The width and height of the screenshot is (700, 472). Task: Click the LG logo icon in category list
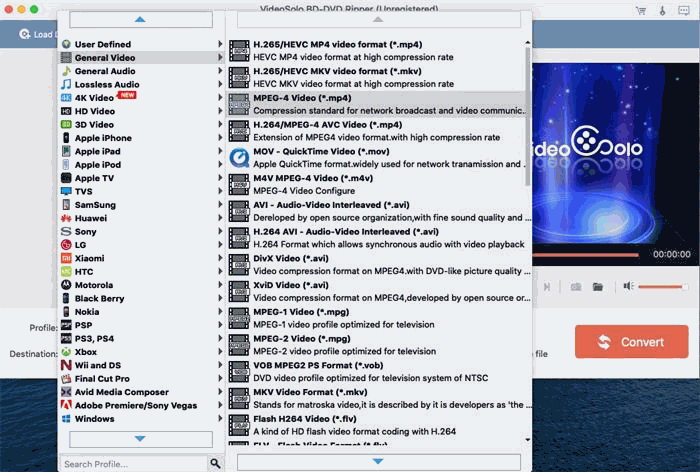point(66,245)
